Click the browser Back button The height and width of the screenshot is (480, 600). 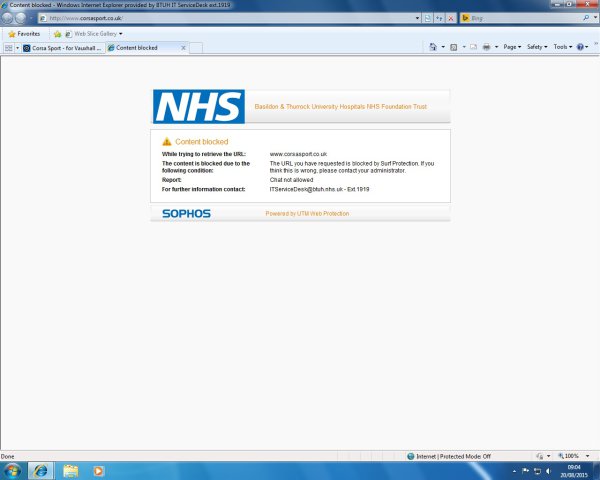click(7, 18)
